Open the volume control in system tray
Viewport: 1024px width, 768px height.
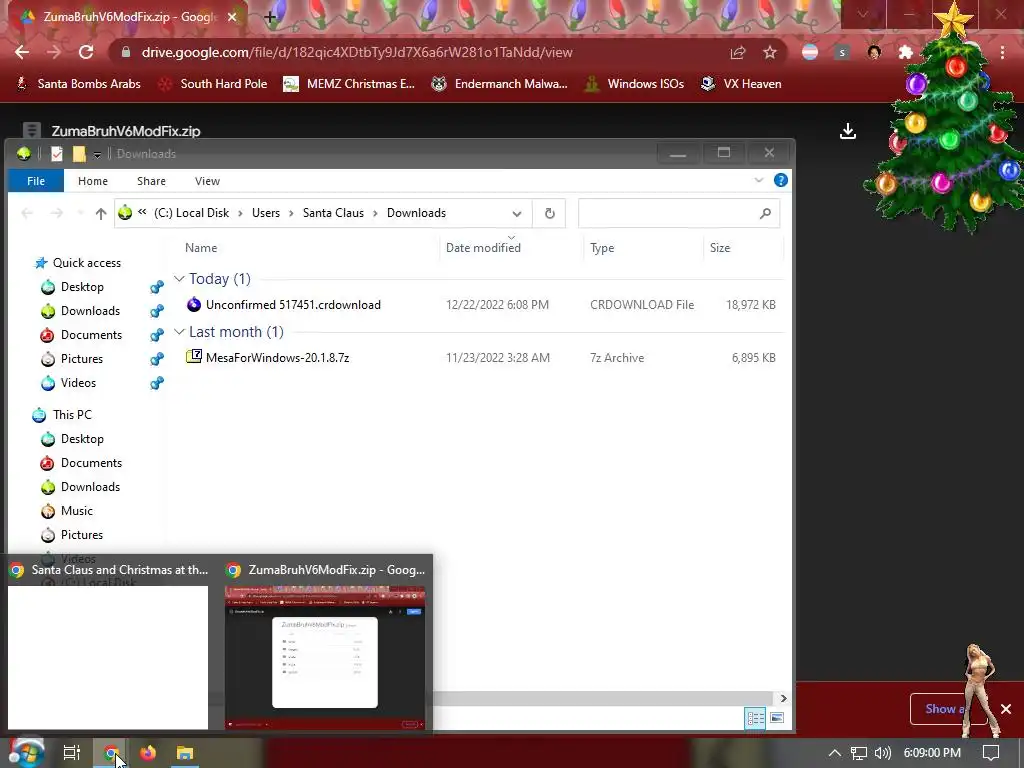882,753
